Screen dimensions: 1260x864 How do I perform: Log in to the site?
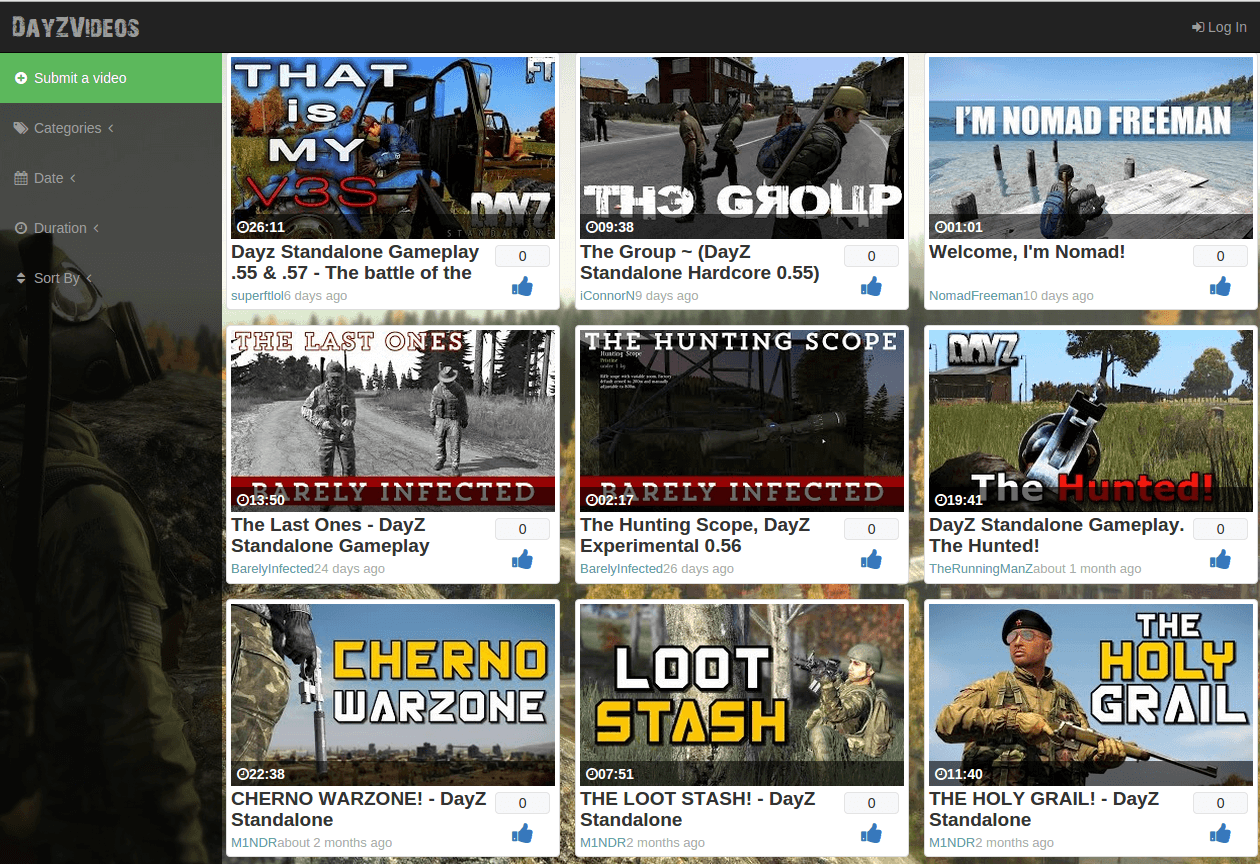coord(1219,27)
